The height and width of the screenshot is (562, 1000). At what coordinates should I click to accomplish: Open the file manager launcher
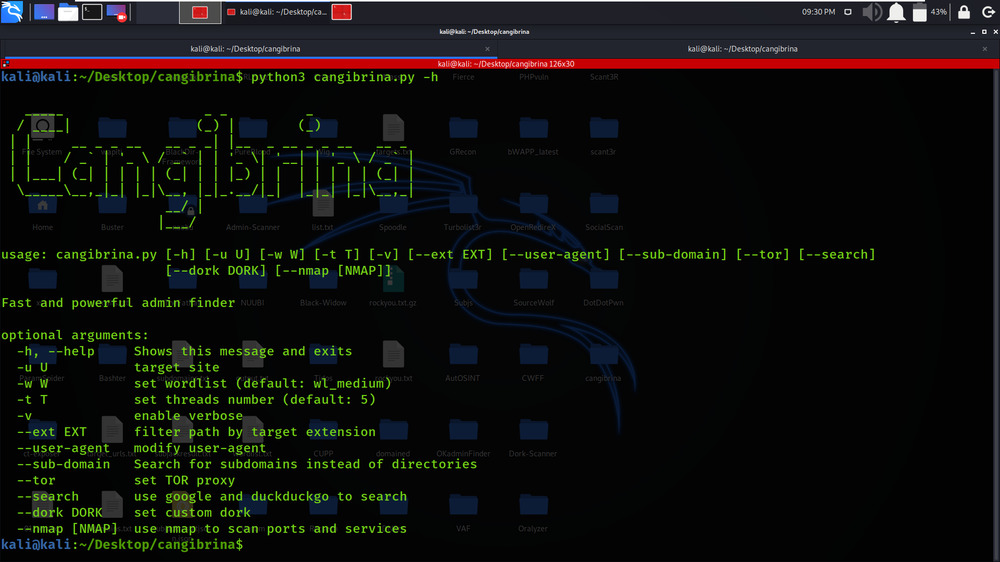(x=68, y=12)
